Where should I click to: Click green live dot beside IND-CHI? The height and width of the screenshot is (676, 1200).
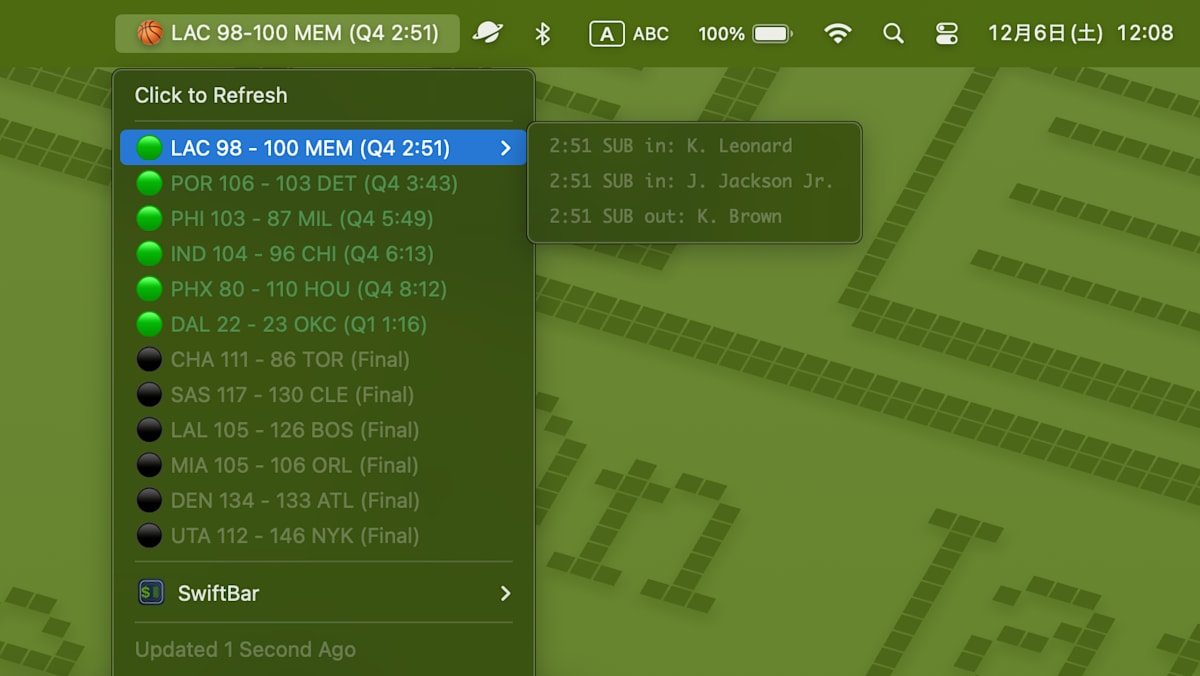149,254
